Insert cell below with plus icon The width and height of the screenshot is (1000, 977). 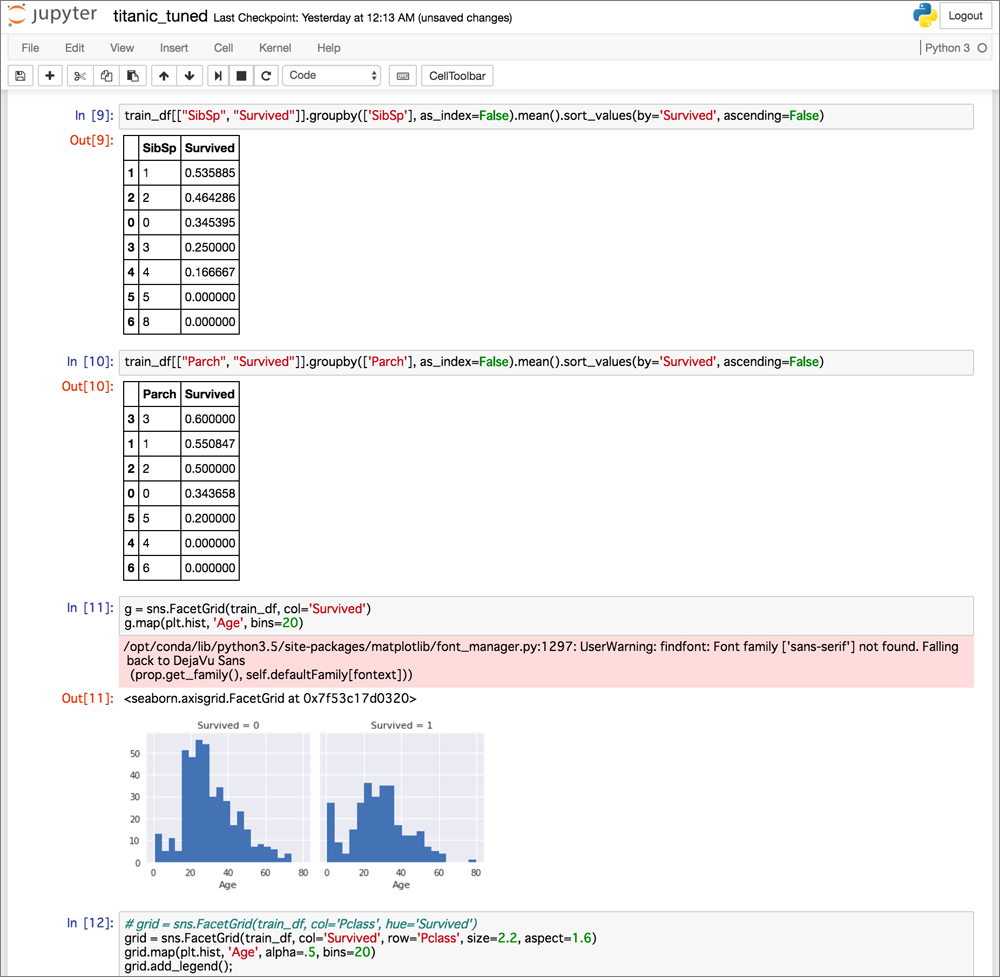(50, 76)
